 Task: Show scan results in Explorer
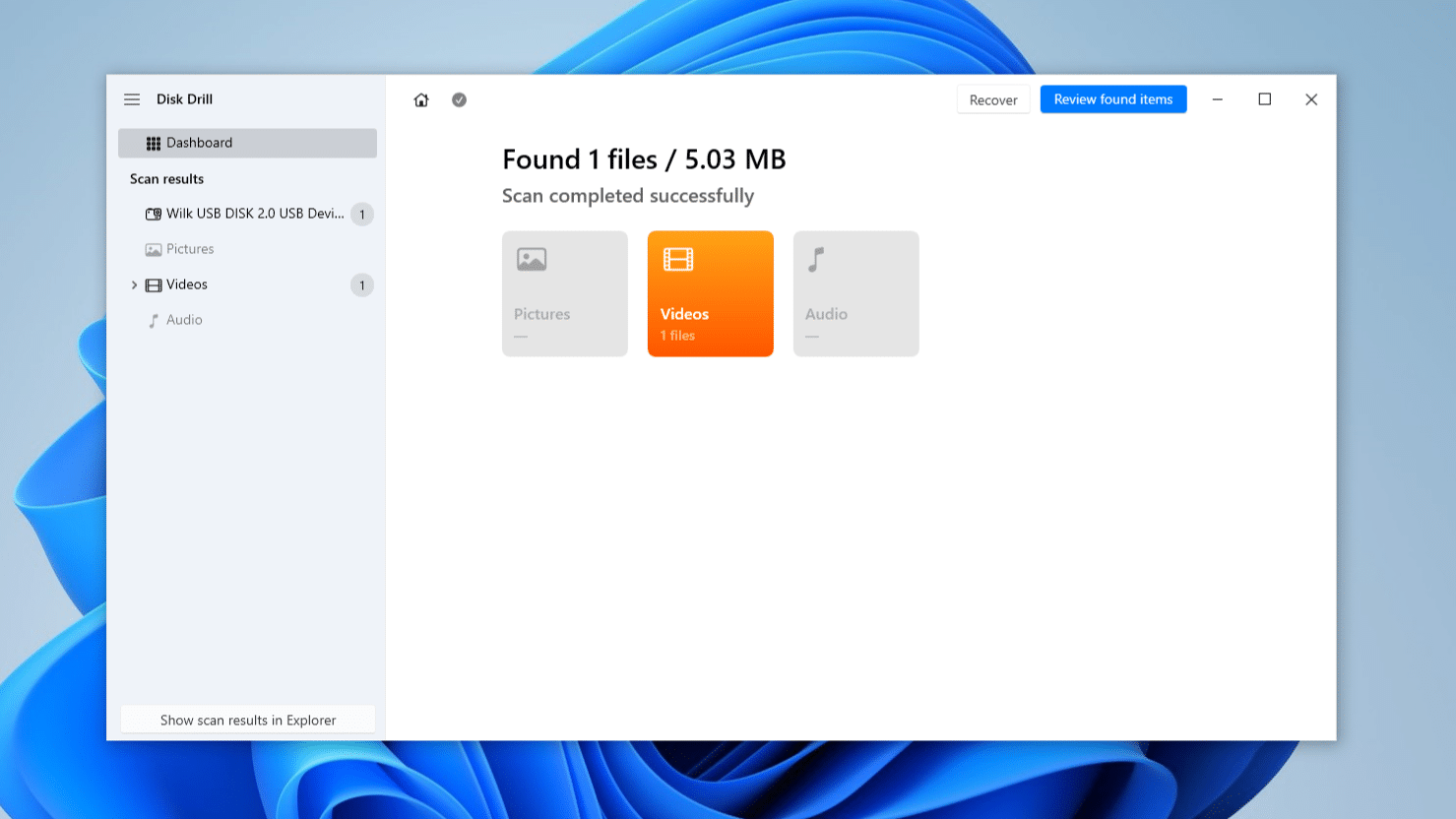[248, 720]
